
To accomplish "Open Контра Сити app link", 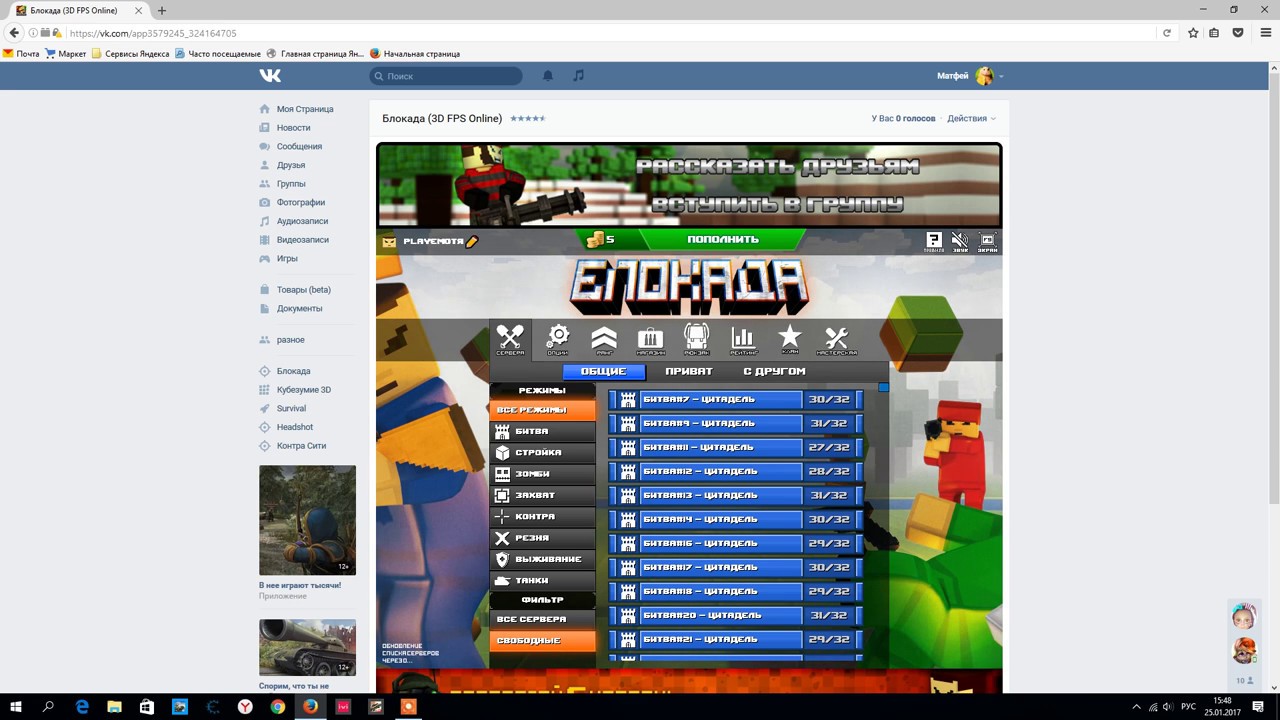I will pos(301,446).
